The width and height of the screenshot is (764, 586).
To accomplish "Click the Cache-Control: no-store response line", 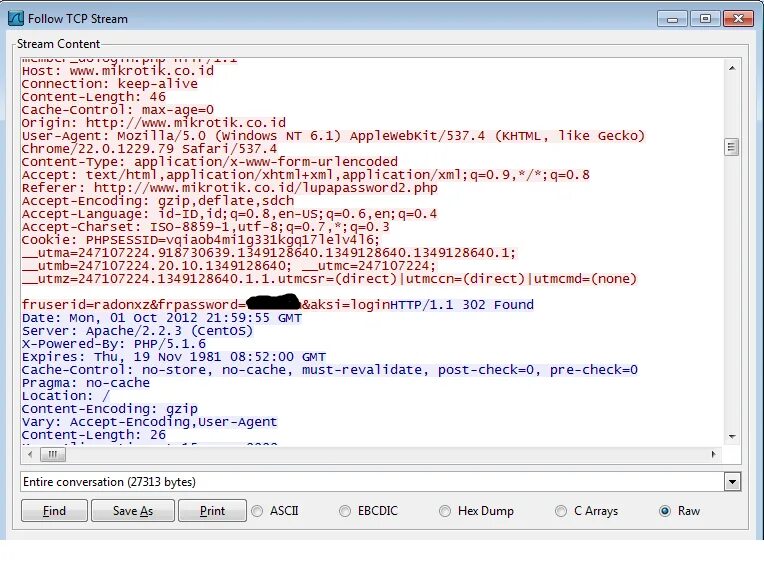I will coord(330,370).
